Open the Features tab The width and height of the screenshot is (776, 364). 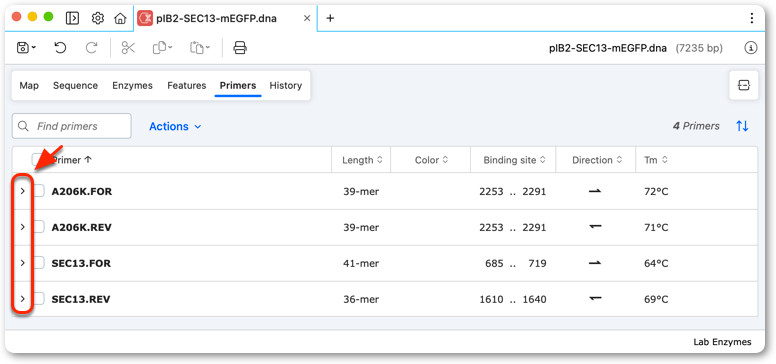pos(187,86)
